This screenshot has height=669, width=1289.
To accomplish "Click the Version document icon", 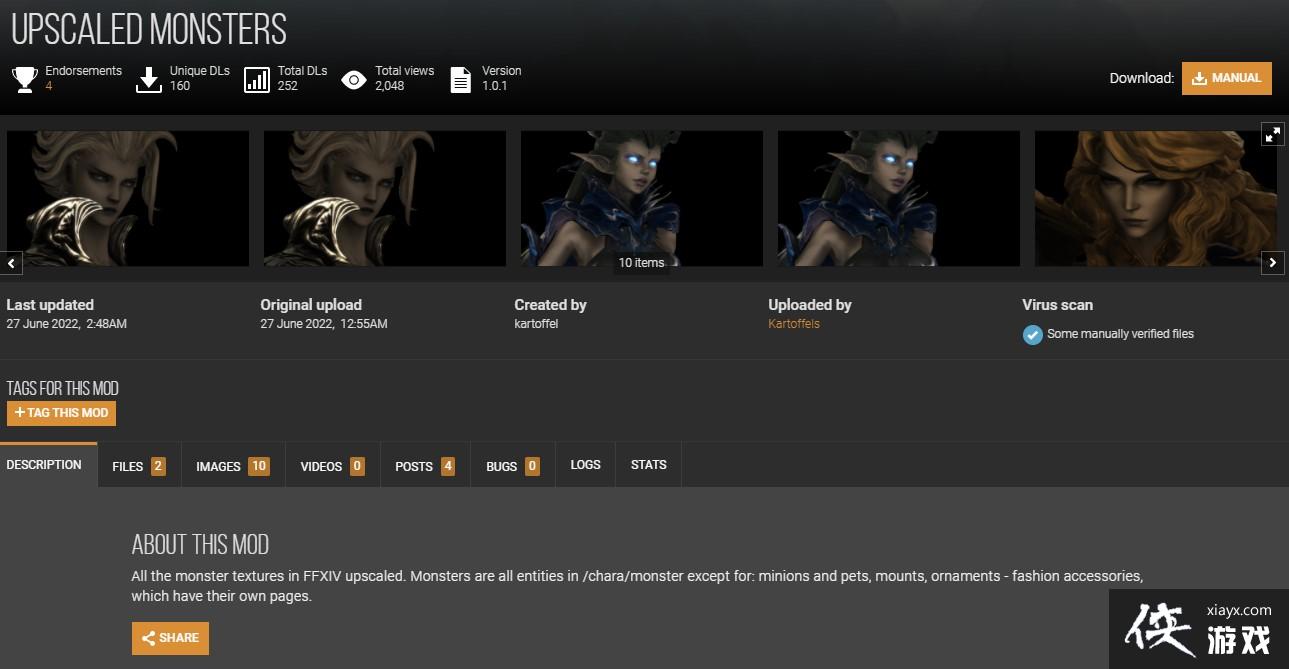I will 460,80.
